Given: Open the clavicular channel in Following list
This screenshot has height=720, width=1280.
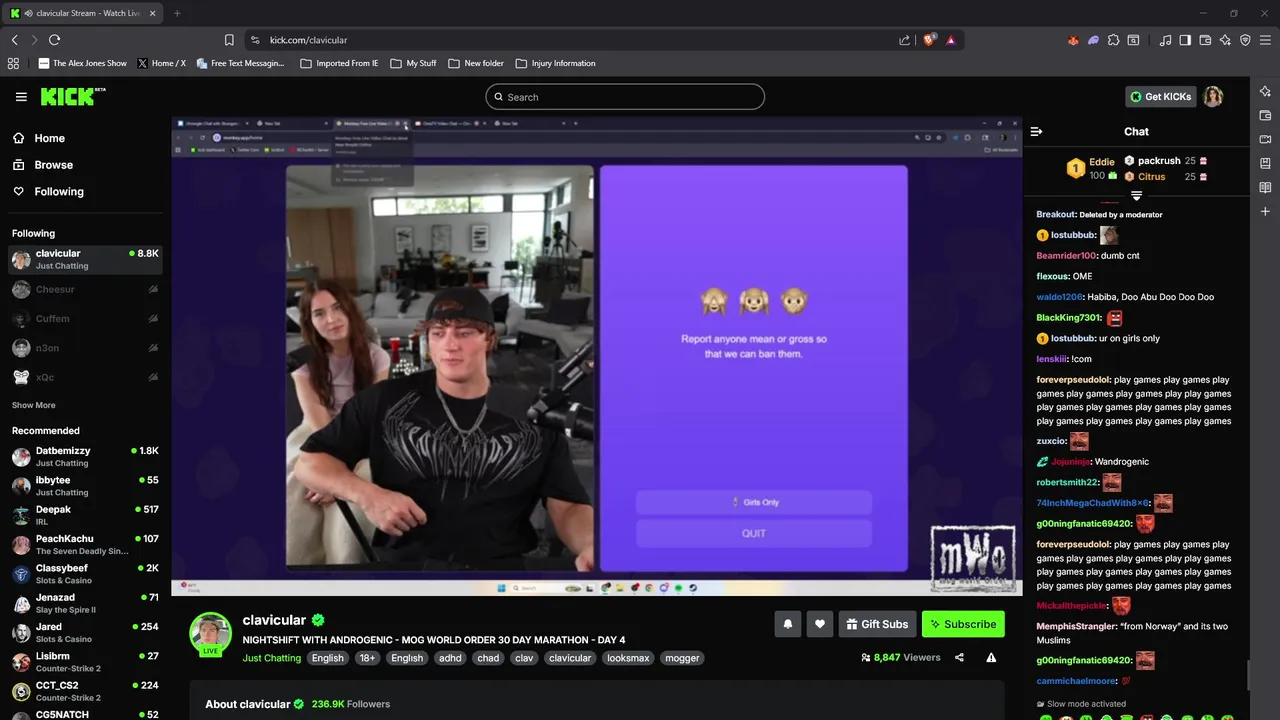Looking at the screenshot, I should [x=85, y=259].
